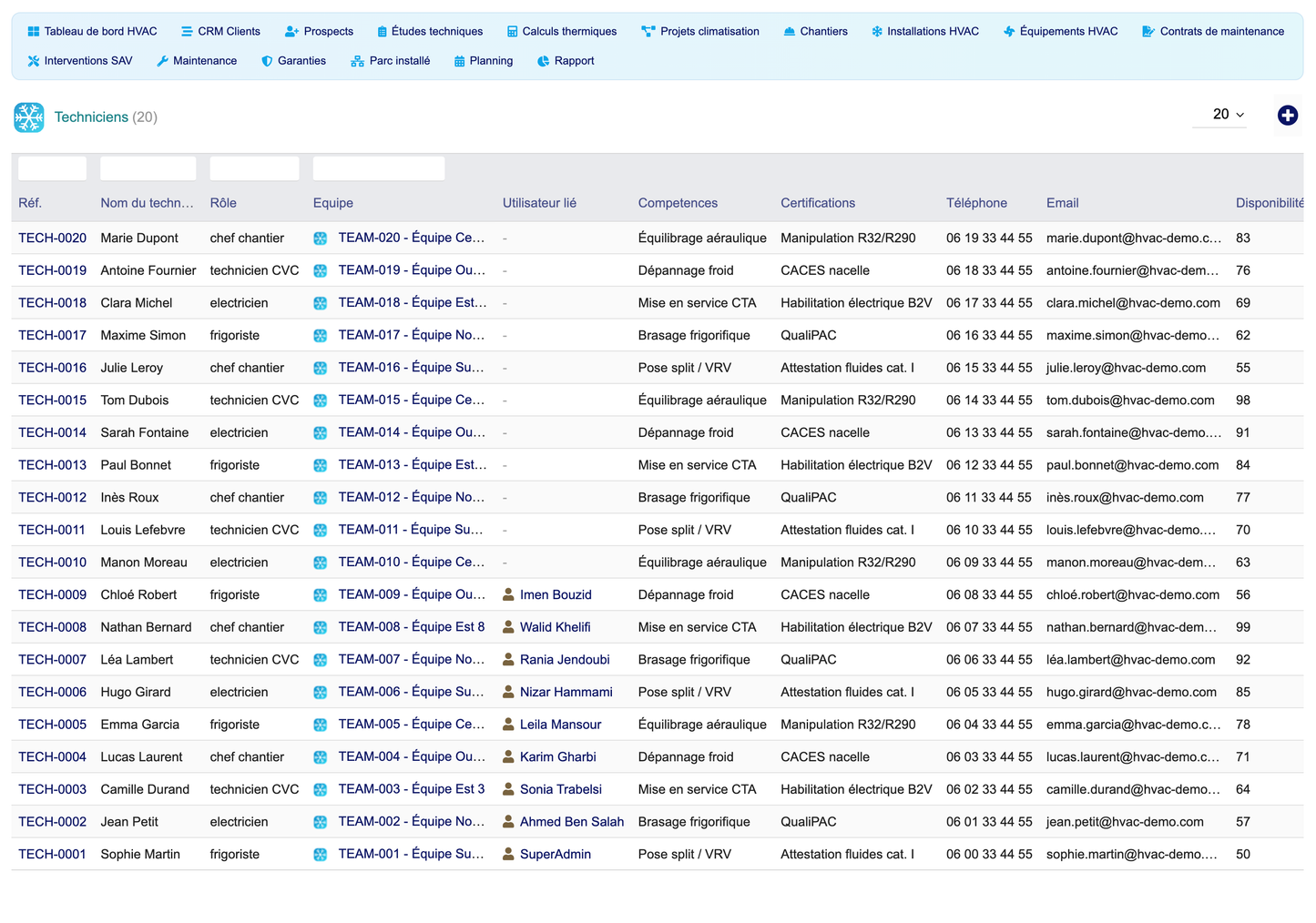Select email hugo.girard@hvac-demo.com

point(1131,693)
